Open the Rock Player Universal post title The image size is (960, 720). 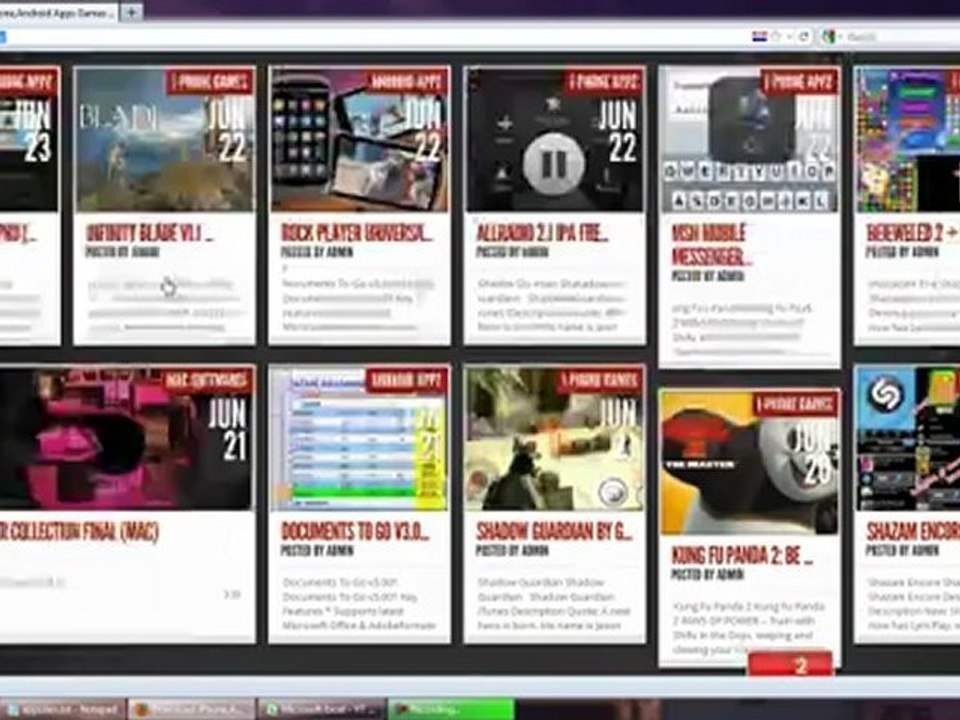356,233
